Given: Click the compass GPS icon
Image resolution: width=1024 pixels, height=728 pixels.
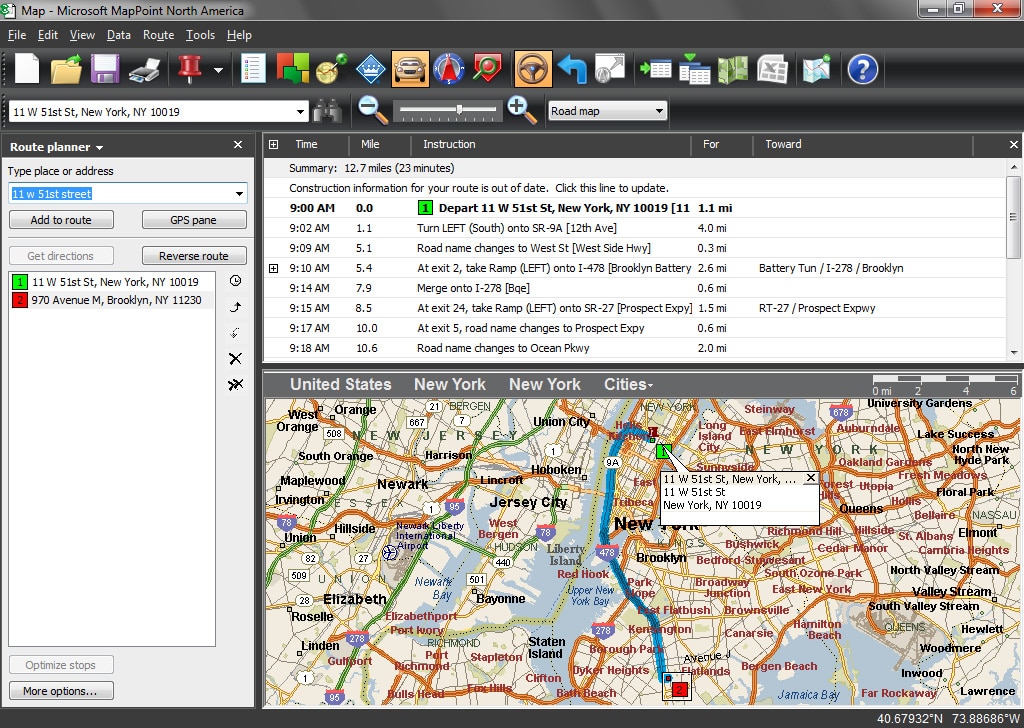Looking at the screenshot, I should (x=449, y=69).
